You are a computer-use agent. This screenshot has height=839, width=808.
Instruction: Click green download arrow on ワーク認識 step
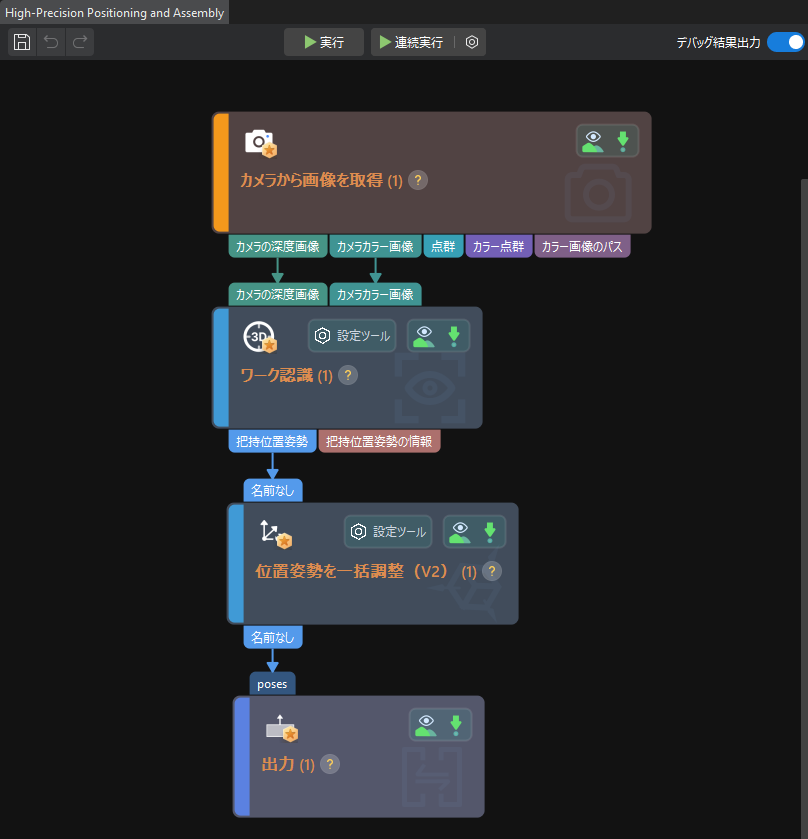(x=454, y=336)
